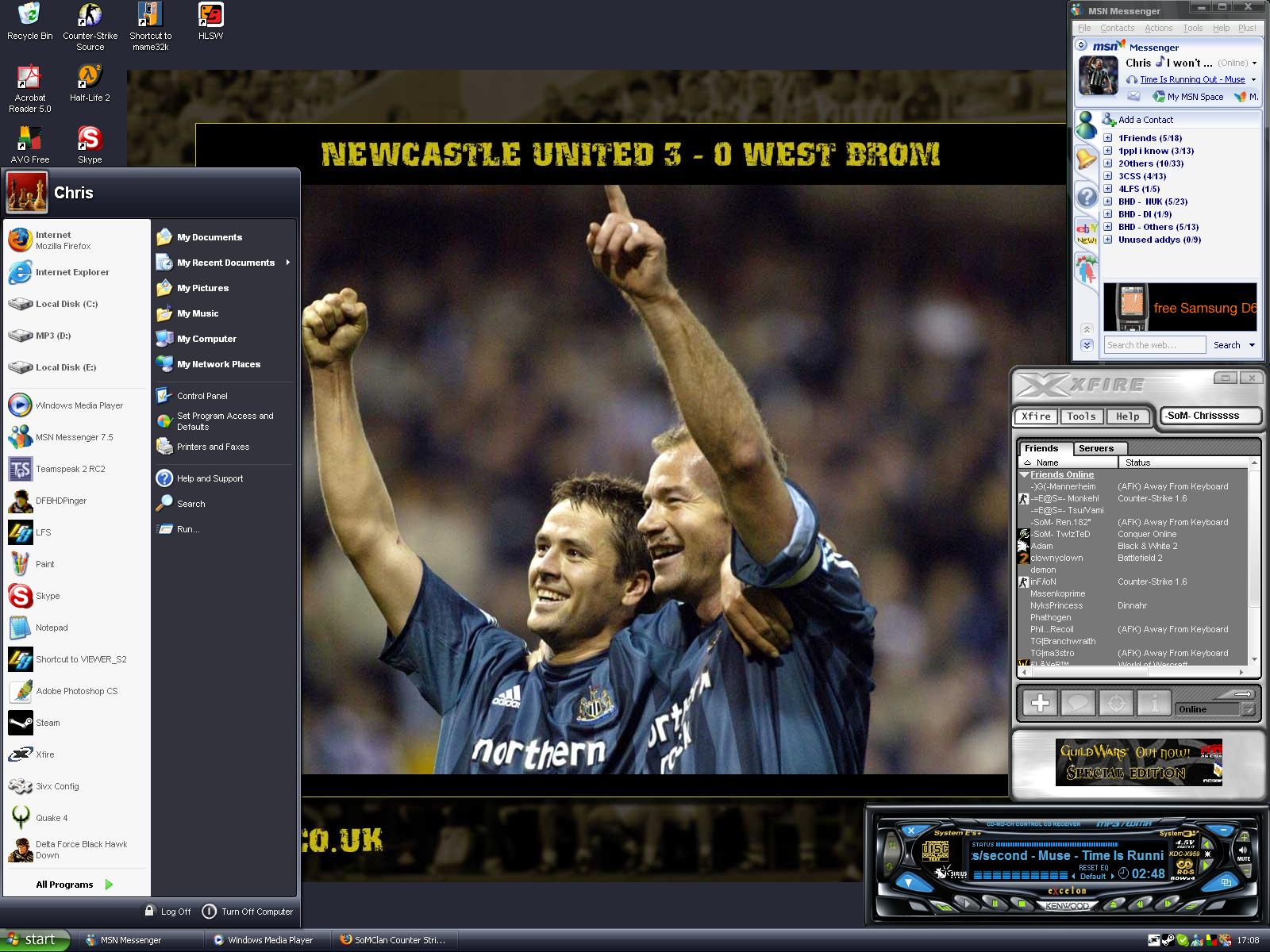Open the e-mail inbox envelope in MSN Messenger
This screenshot has height=952, width=1270.
(1133, 97)
